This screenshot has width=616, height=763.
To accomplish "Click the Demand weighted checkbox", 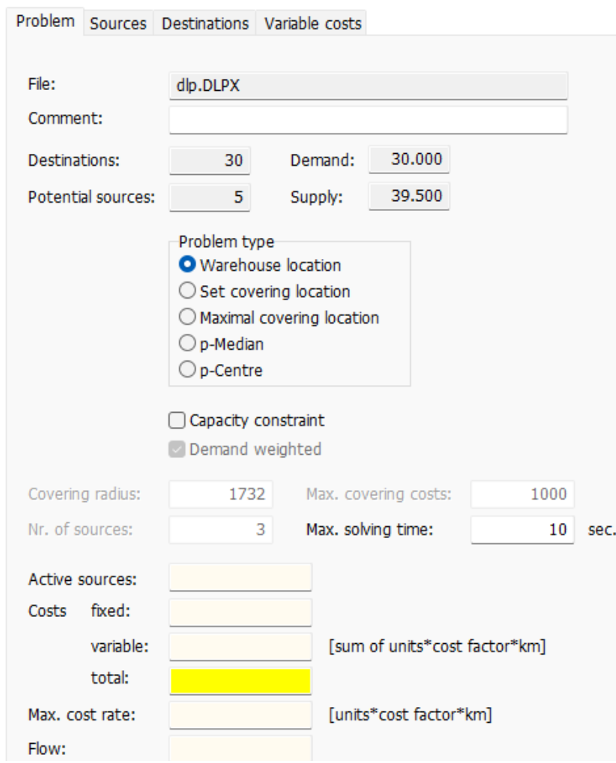I will tap(176, 449).
